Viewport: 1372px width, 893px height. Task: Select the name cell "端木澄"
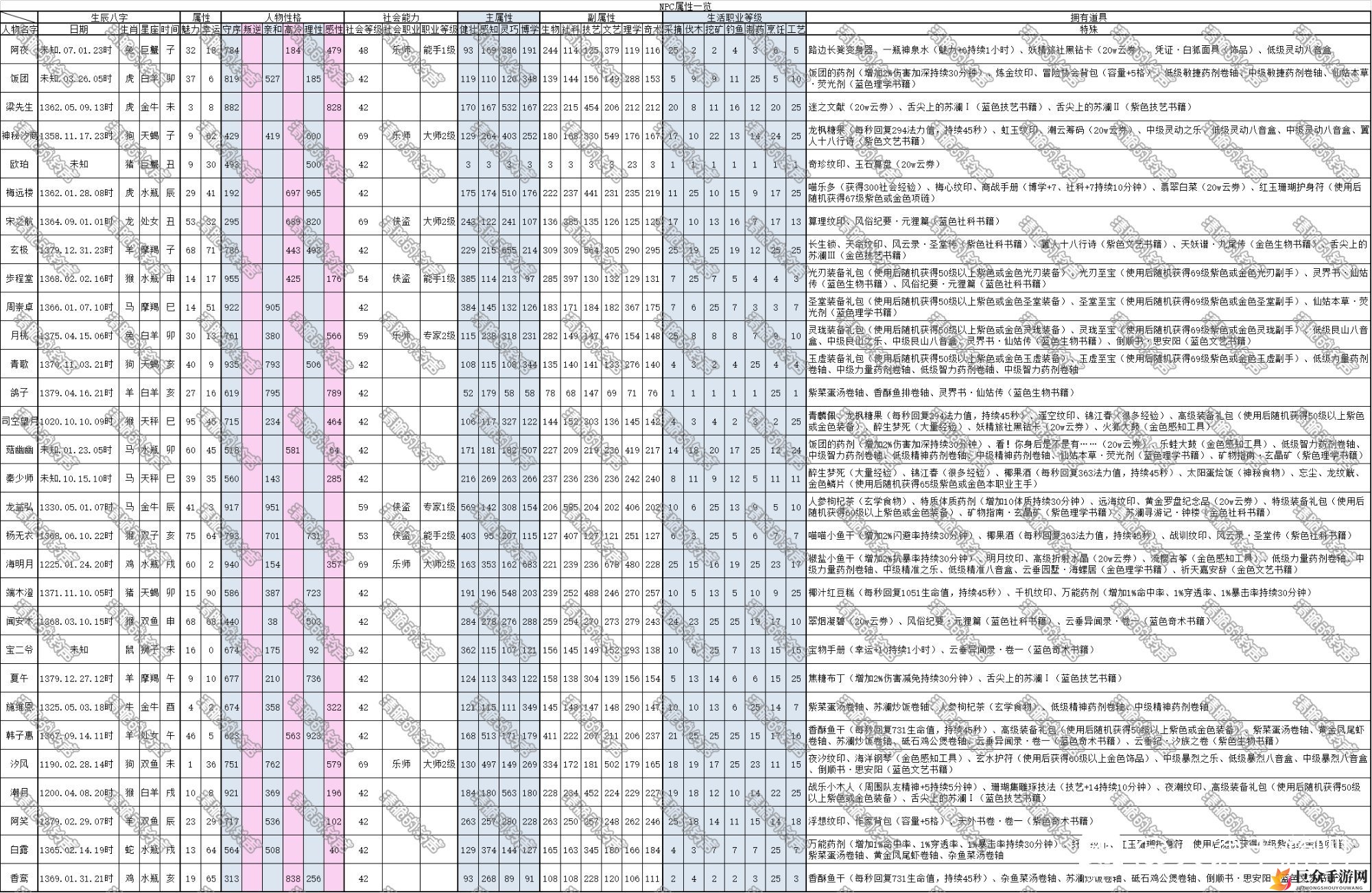click(x=19, y=593)
